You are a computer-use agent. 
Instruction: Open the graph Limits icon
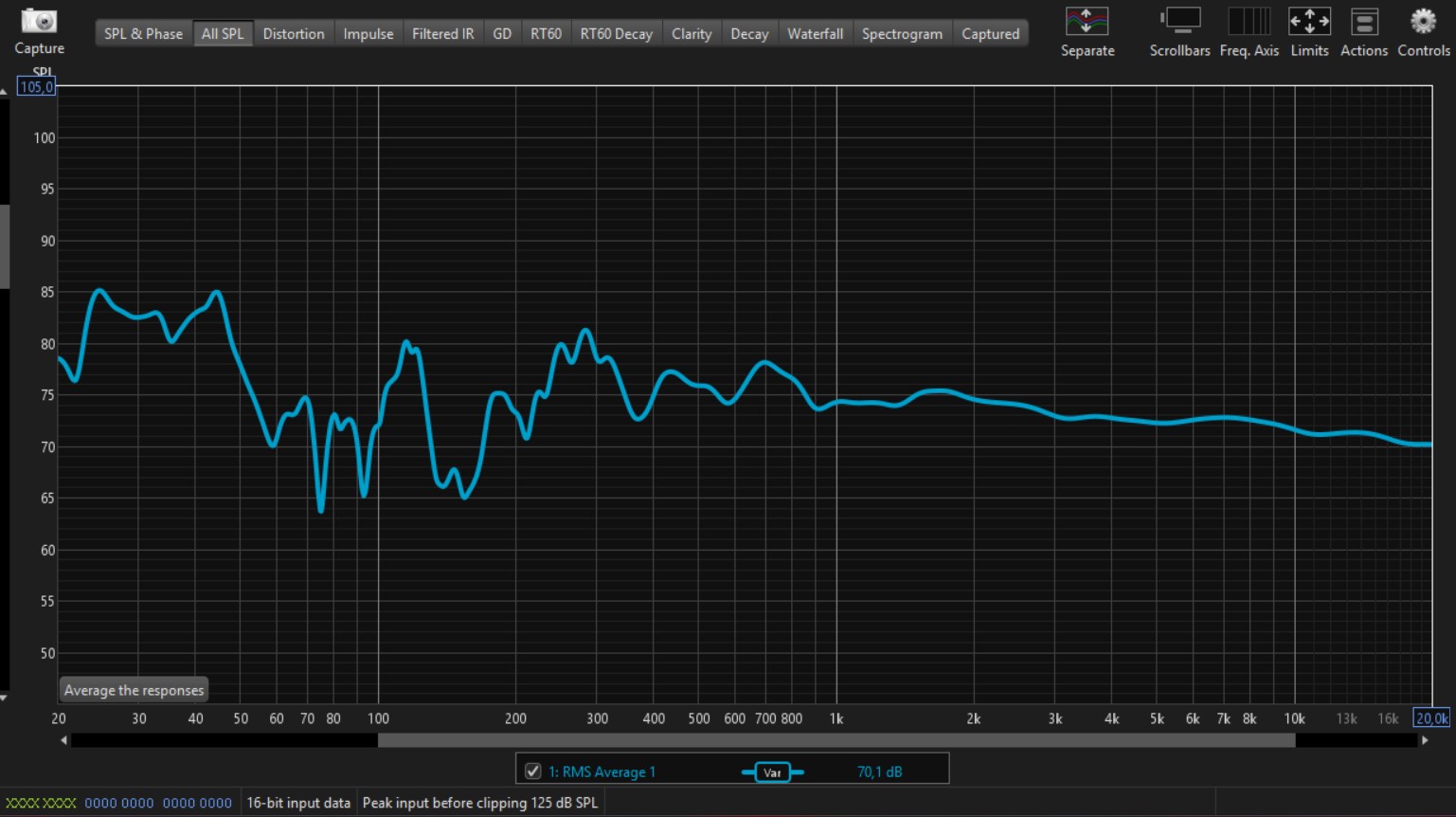point(1309,22)
